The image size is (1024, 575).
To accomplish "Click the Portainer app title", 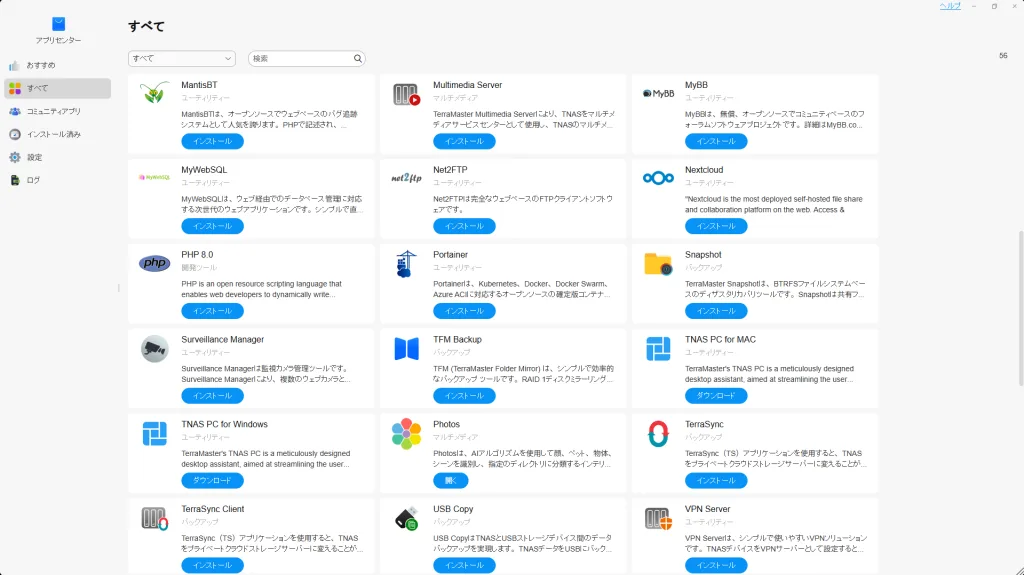I will coord(451,255).
